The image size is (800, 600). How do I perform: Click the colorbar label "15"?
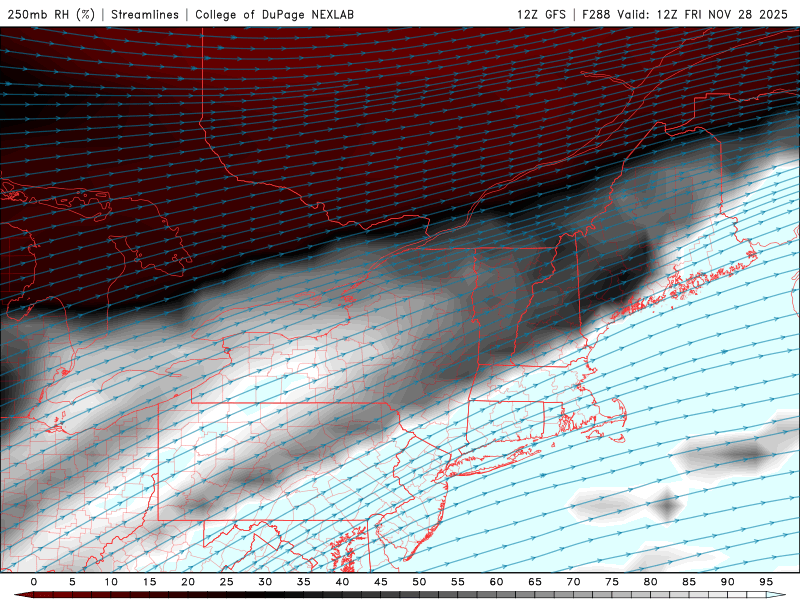(149, 582)
